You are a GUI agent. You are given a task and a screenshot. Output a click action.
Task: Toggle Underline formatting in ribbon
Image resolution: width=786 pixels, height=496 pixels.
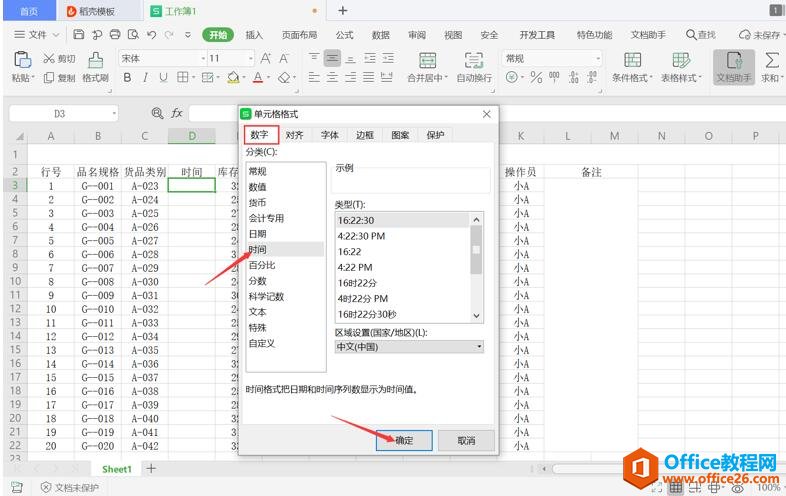click(x=163, y=78)
